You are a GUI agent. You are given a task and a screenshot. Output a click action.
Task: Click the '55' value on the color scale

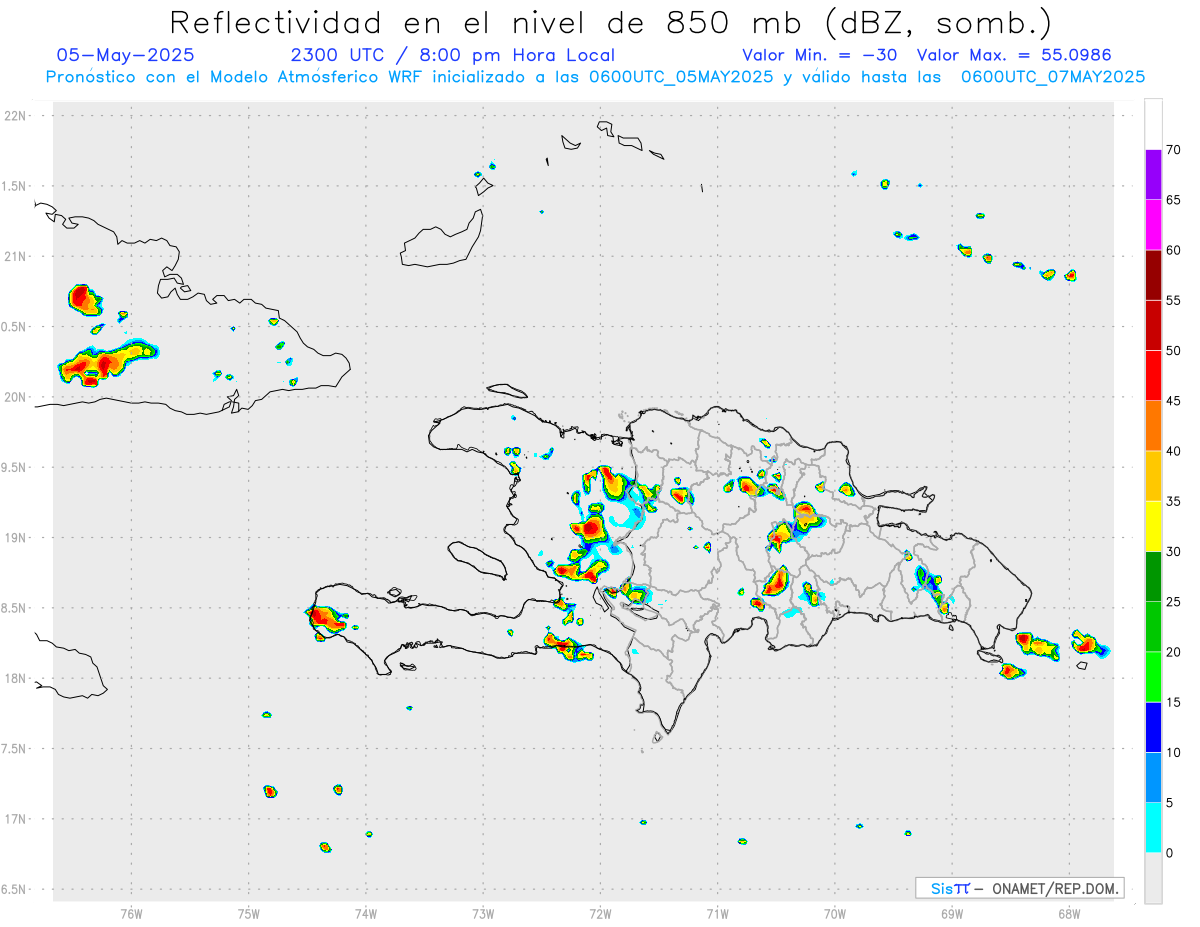click(1174, 301)
